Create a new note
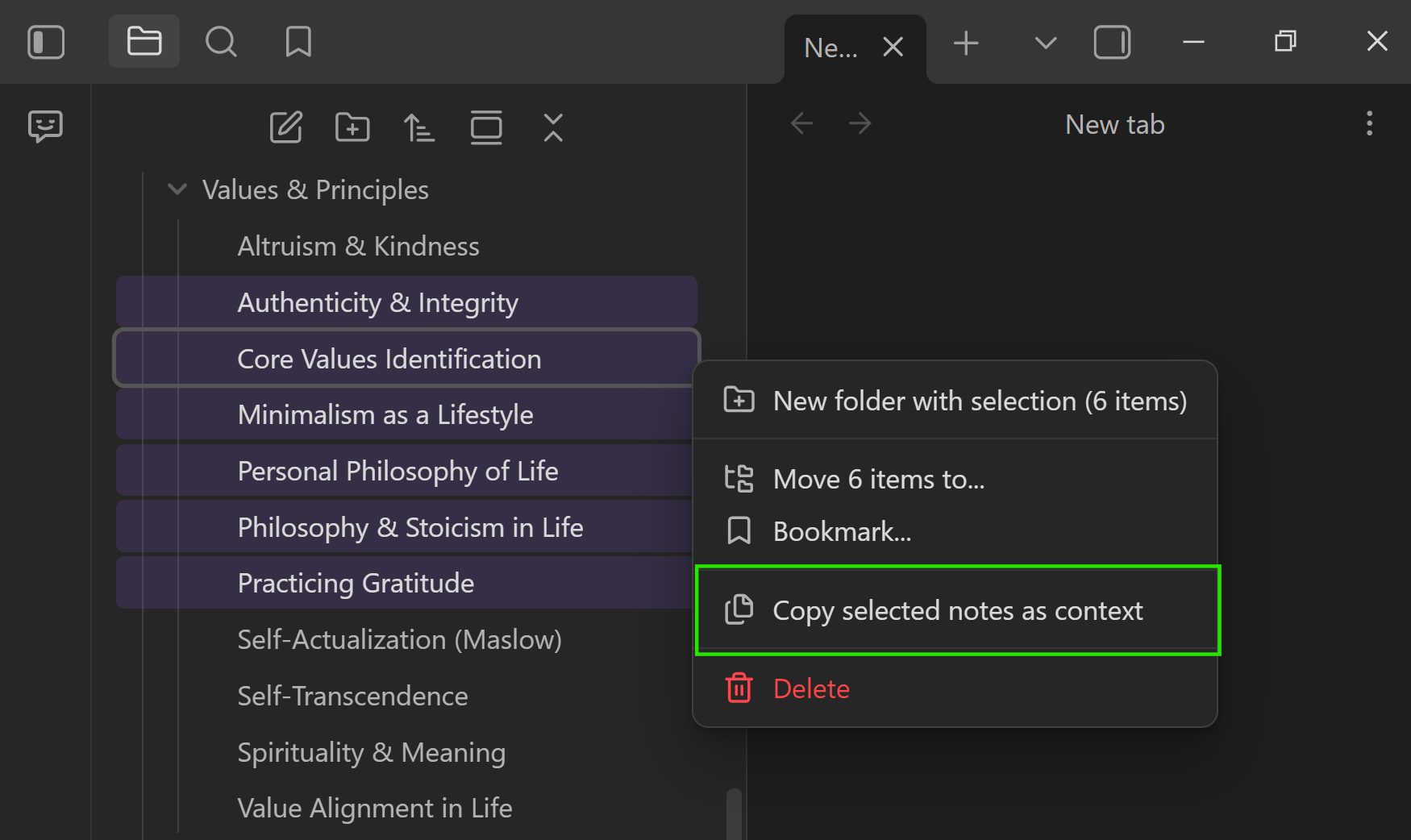1411x840 pixels. pos(285,127)
